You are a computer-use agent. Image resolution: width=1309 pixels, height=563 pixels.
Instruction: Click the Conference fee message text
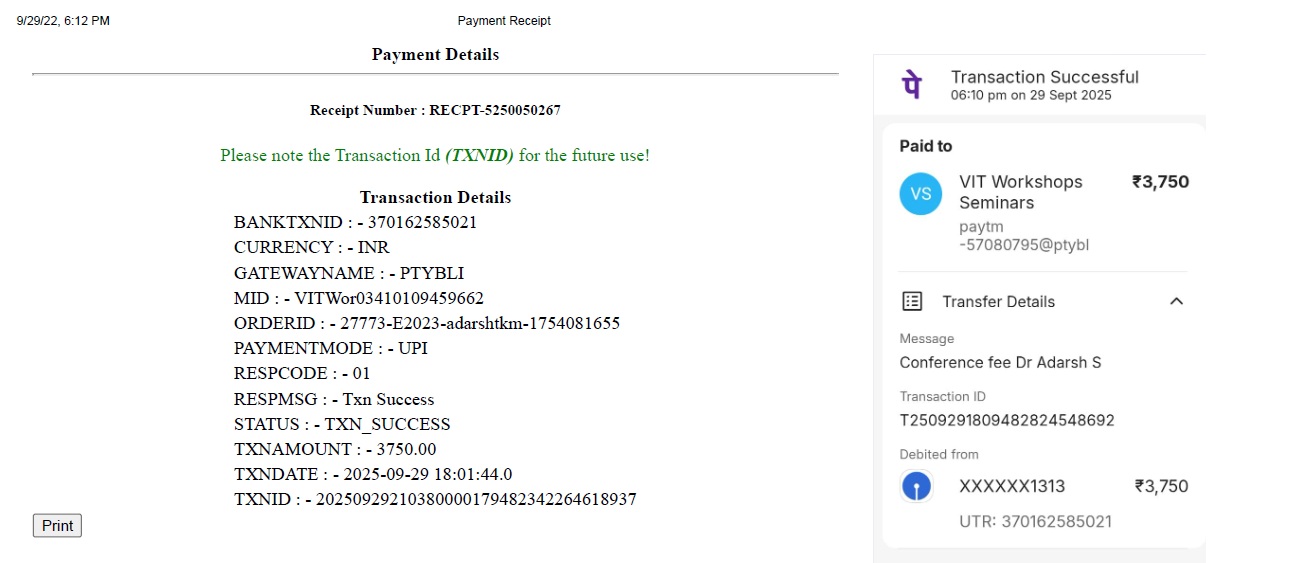pyautogui.click(x=1000, y=362)
